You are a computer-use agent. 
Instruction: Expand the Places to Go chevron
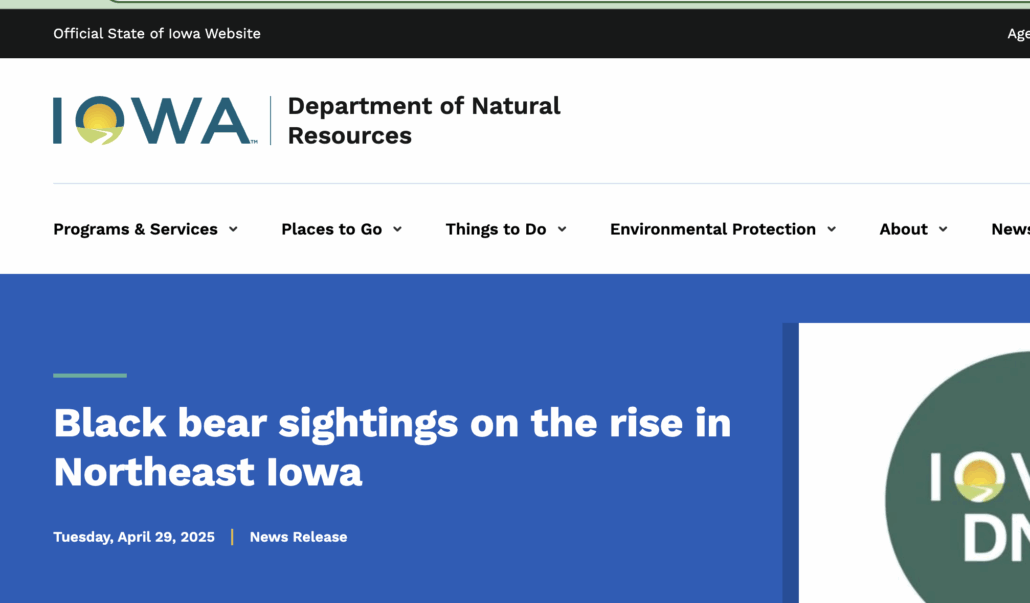click(x=397, y=229)
